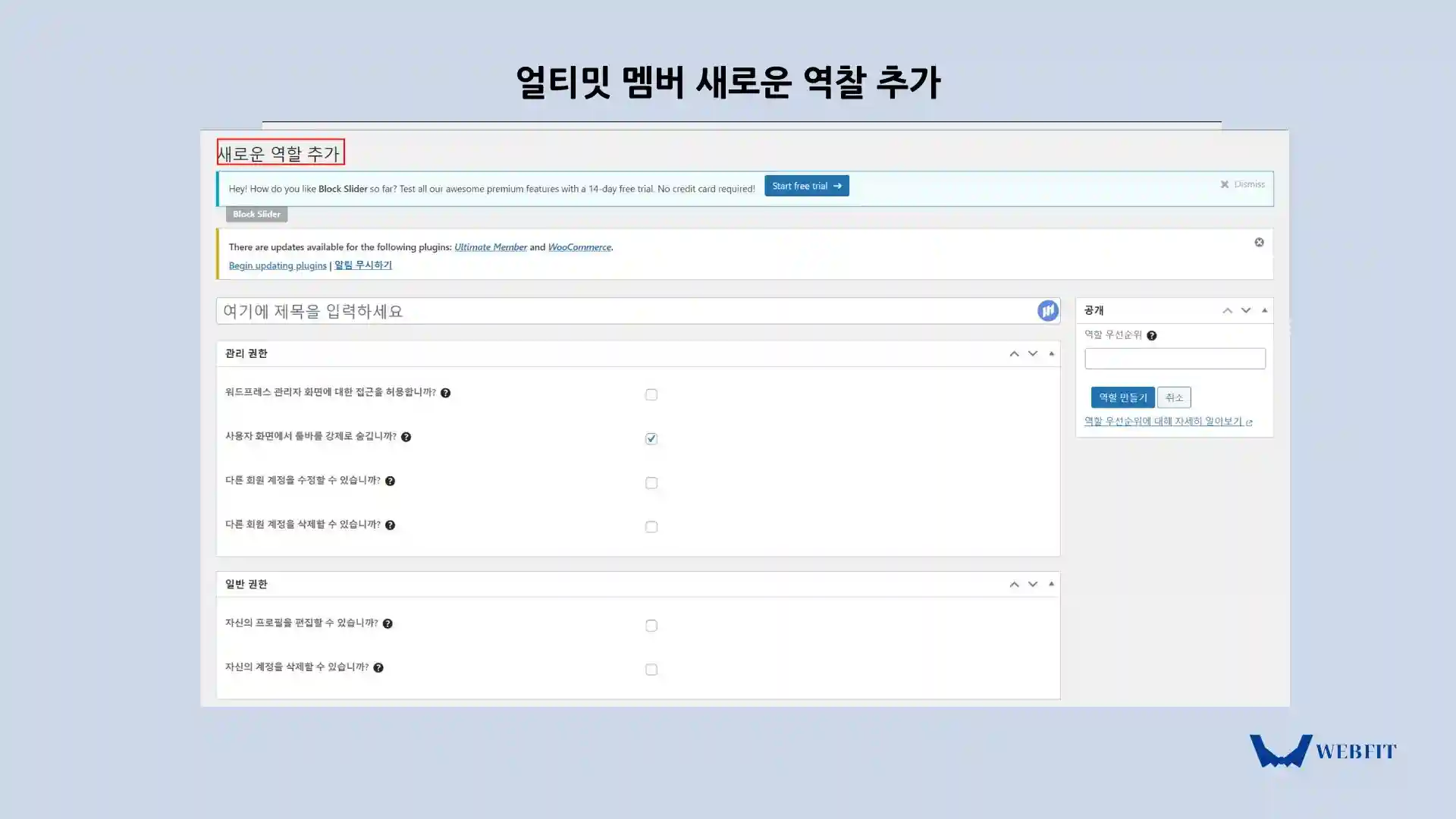The height and width of the screenshot is (819, 1456).
Task: Open help icon for 다른 회원 계정을 수정
Action: click(390, 481)
